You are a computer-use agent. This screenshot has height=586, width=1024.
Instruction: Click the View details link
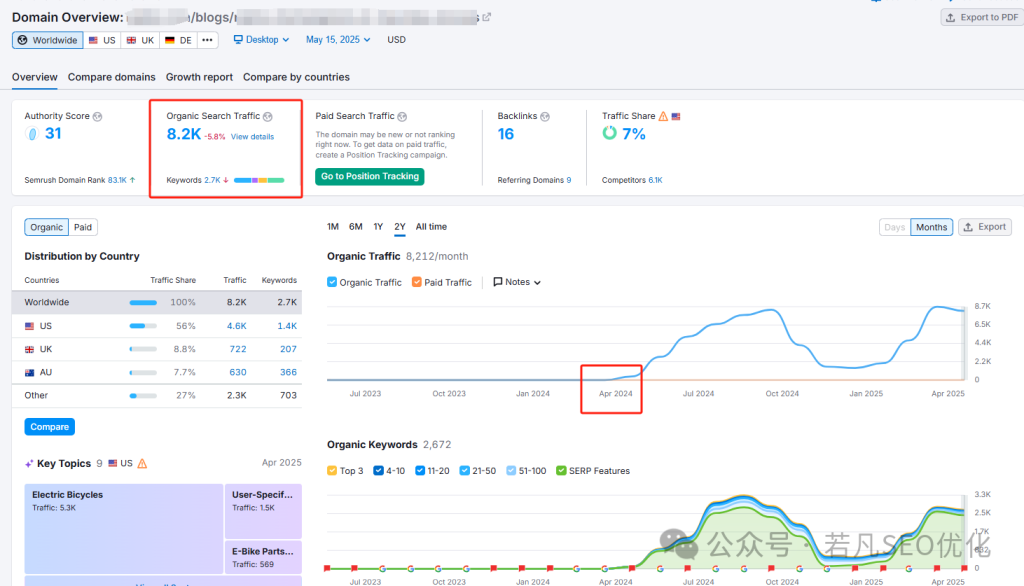coord(252,137)
